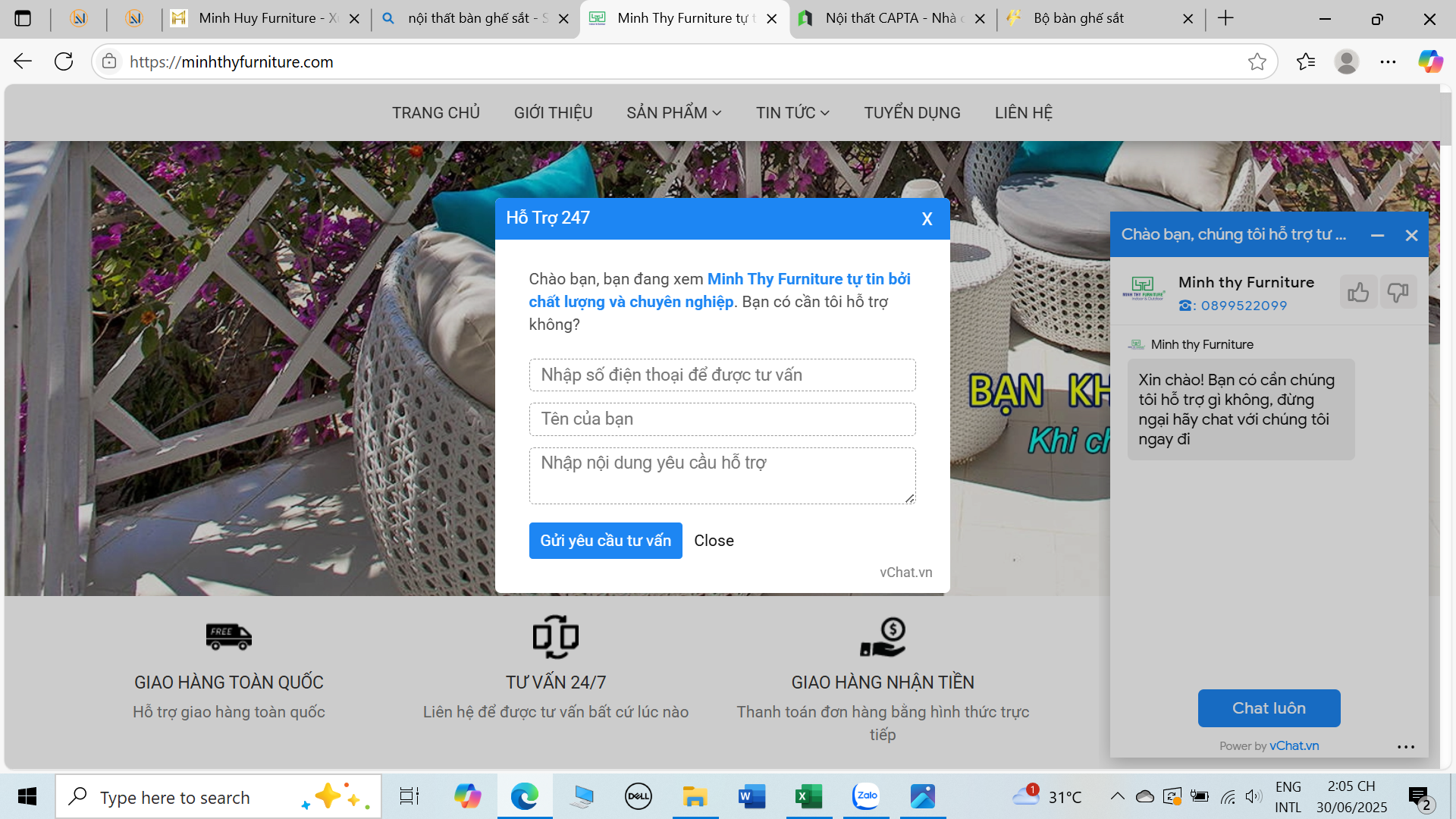This screenshot has height=819, width=1456.
Task: Open Task View on the taskbar
Action: [409, 796]
